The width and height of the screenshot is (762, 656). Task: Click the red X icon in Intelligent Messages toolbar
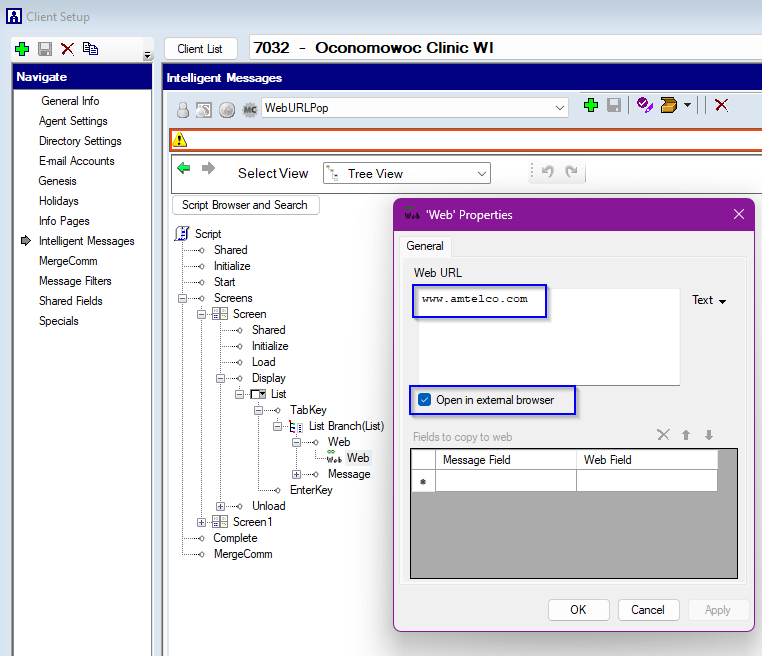point(721,106)
